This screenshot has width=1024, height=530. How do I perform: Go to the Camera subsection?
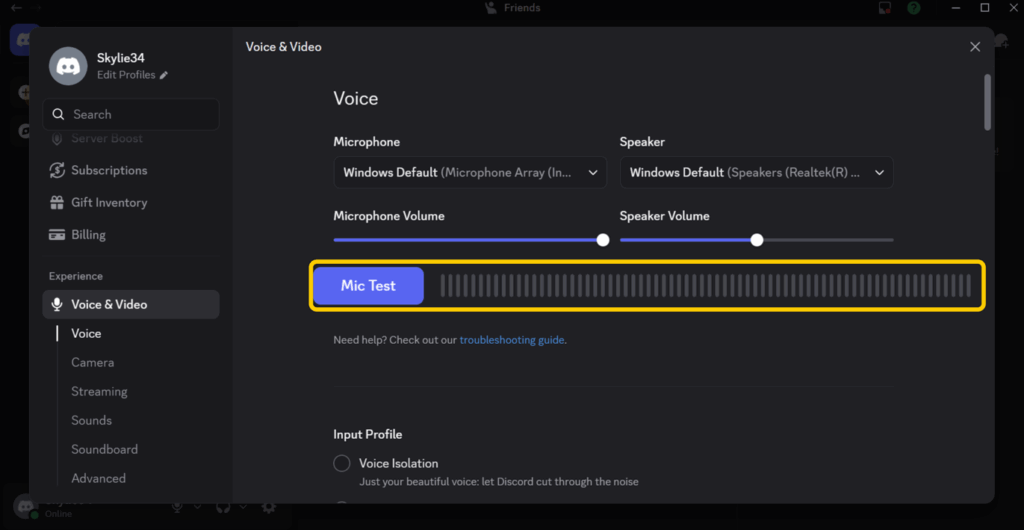point(93,362)
